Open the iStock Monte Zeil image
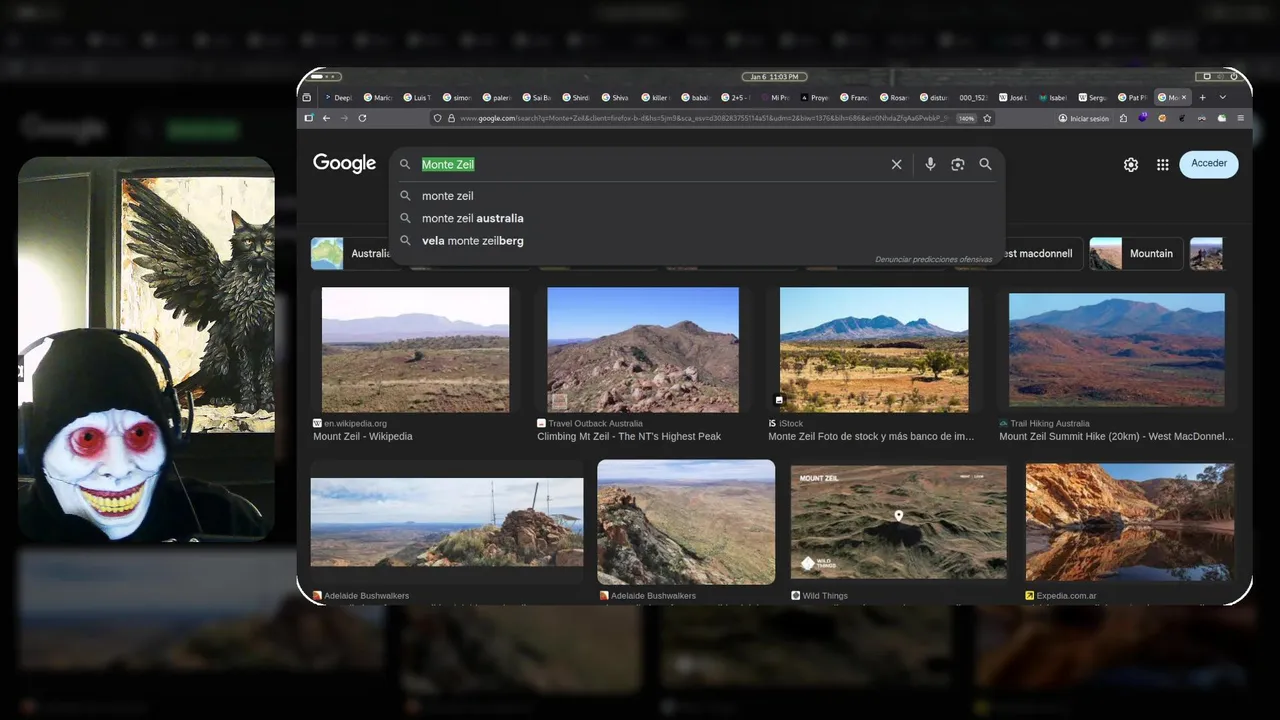Image resolution: width=1280 pixels, height=720 pixels. (x=874, y=350)
